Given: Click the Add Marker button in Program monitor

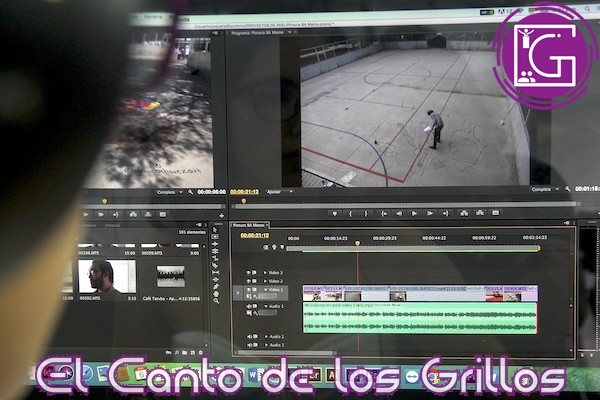Looking at the screenshot, I should coord(337,213).
